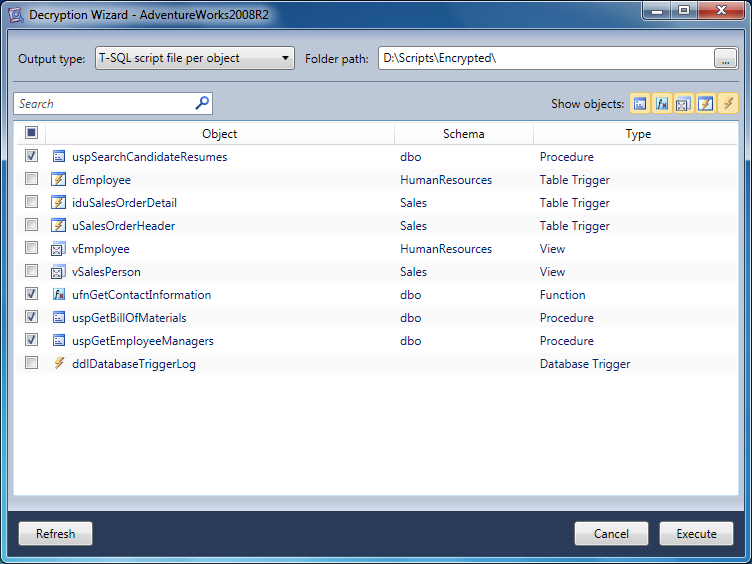Select the vEmployee object name
Image resolution: width=752 pixels, height=564 pixels.
101,249
